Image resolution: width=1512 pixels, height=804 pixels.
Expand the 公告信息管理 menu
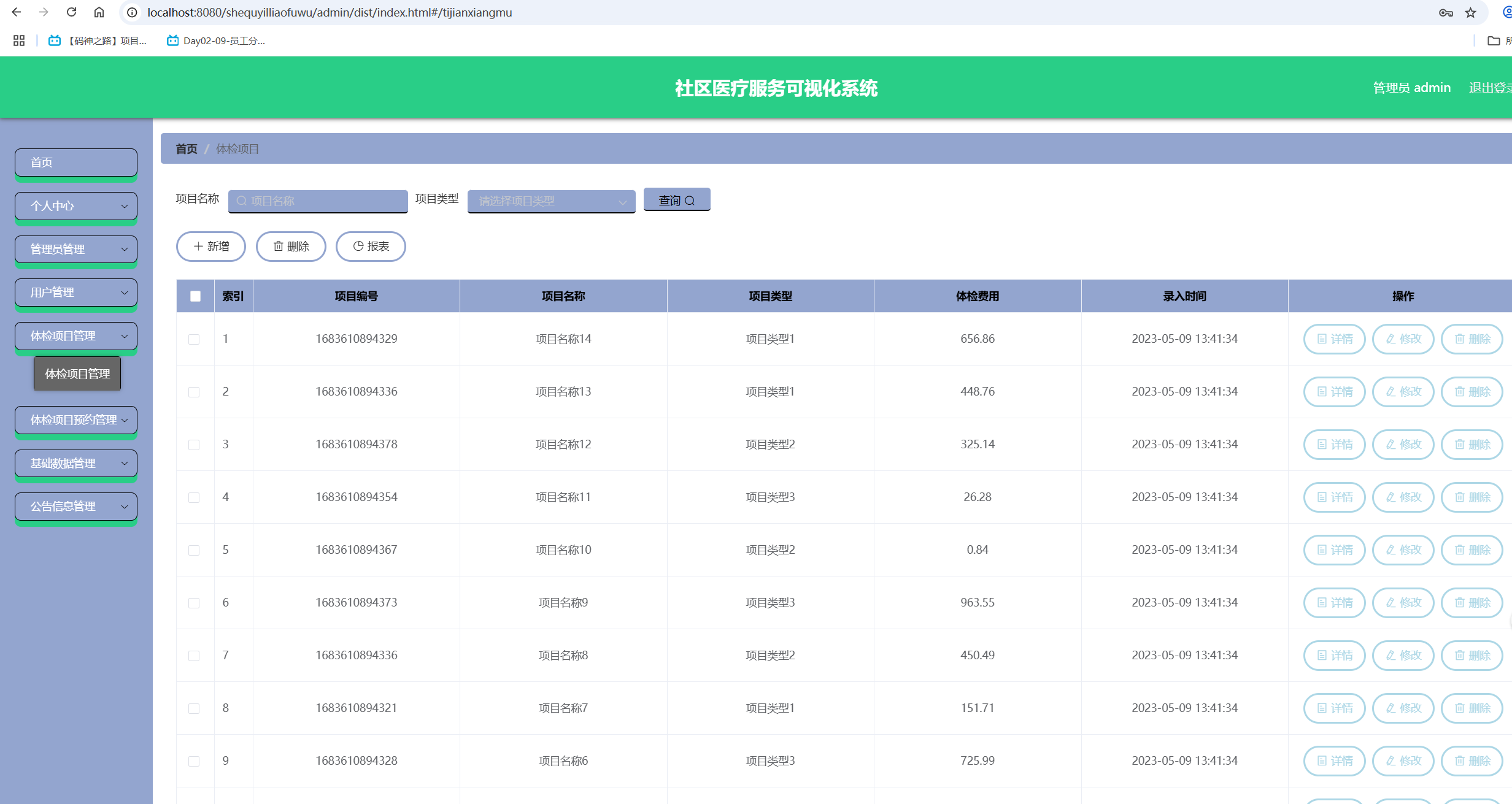pyautogui.click(x=76, y=507)
